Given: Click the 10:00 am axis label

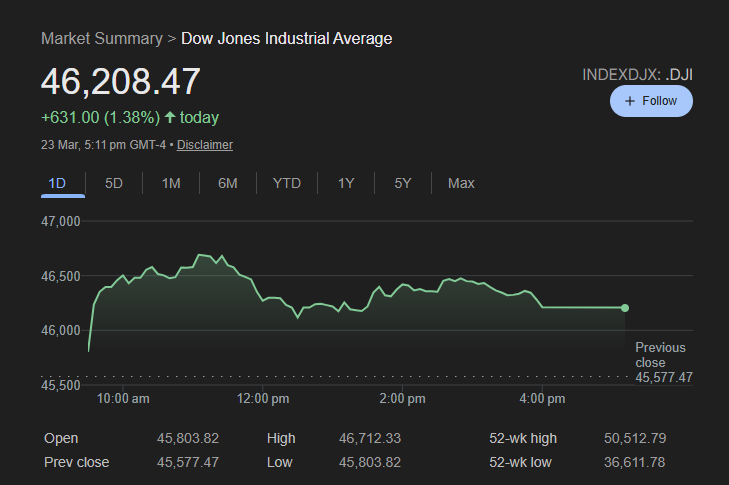Looking at the screenshot, I should point(123,399).
